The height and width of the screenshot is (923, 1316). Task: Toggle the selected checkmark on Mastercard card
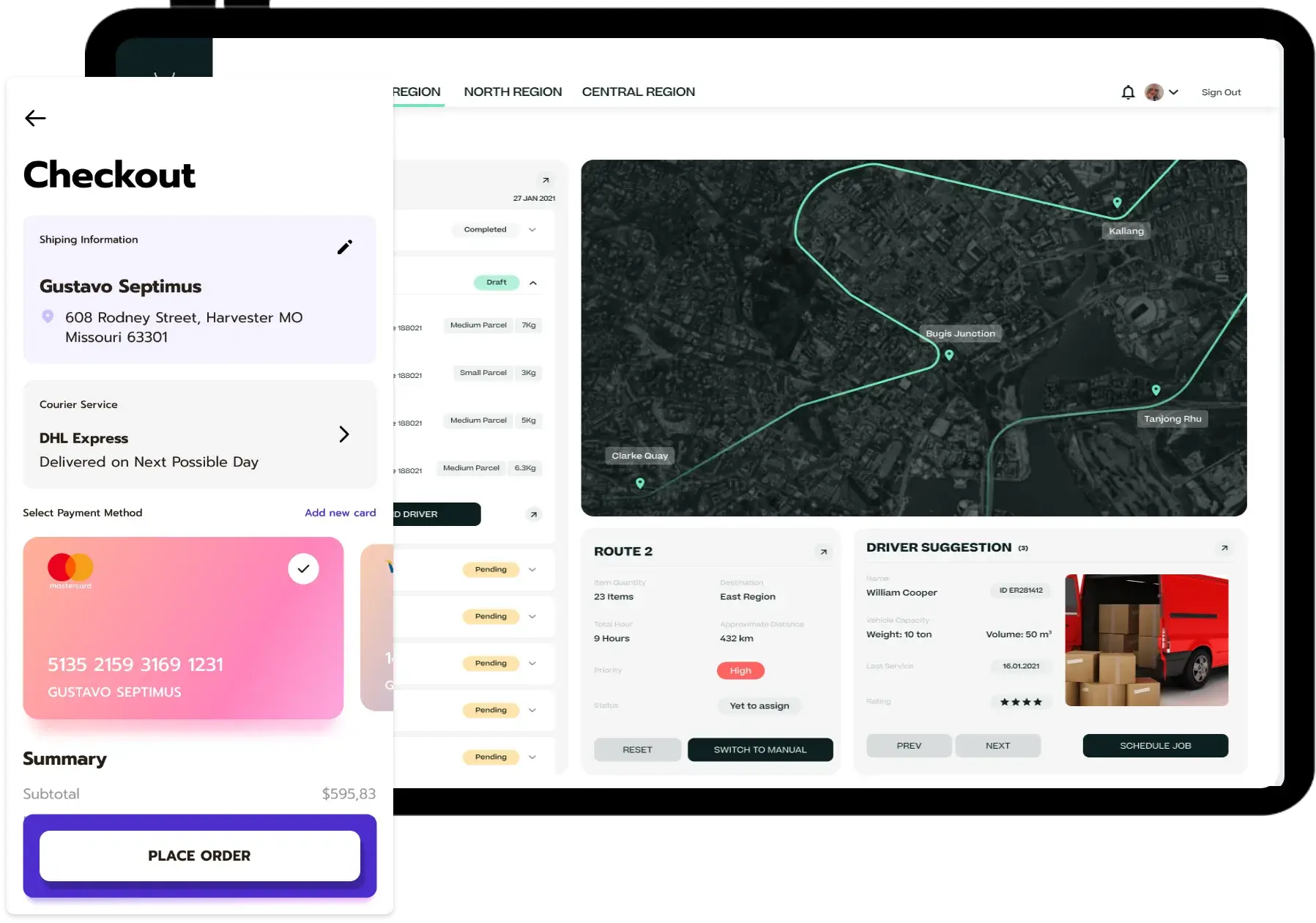coord(303,568)
